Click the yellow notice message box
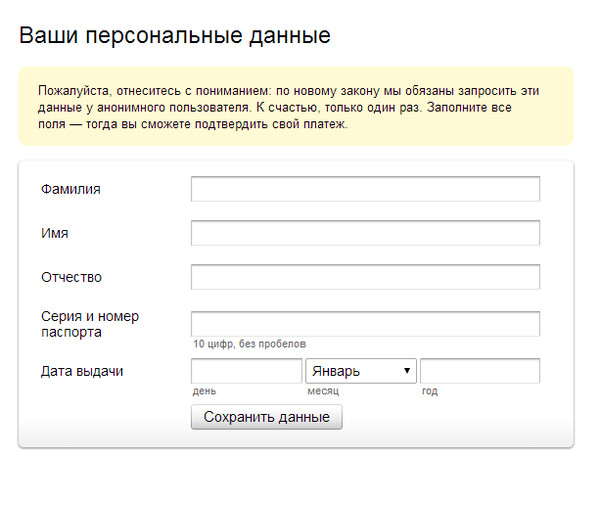The image size is (600, 505). (295, 106)
